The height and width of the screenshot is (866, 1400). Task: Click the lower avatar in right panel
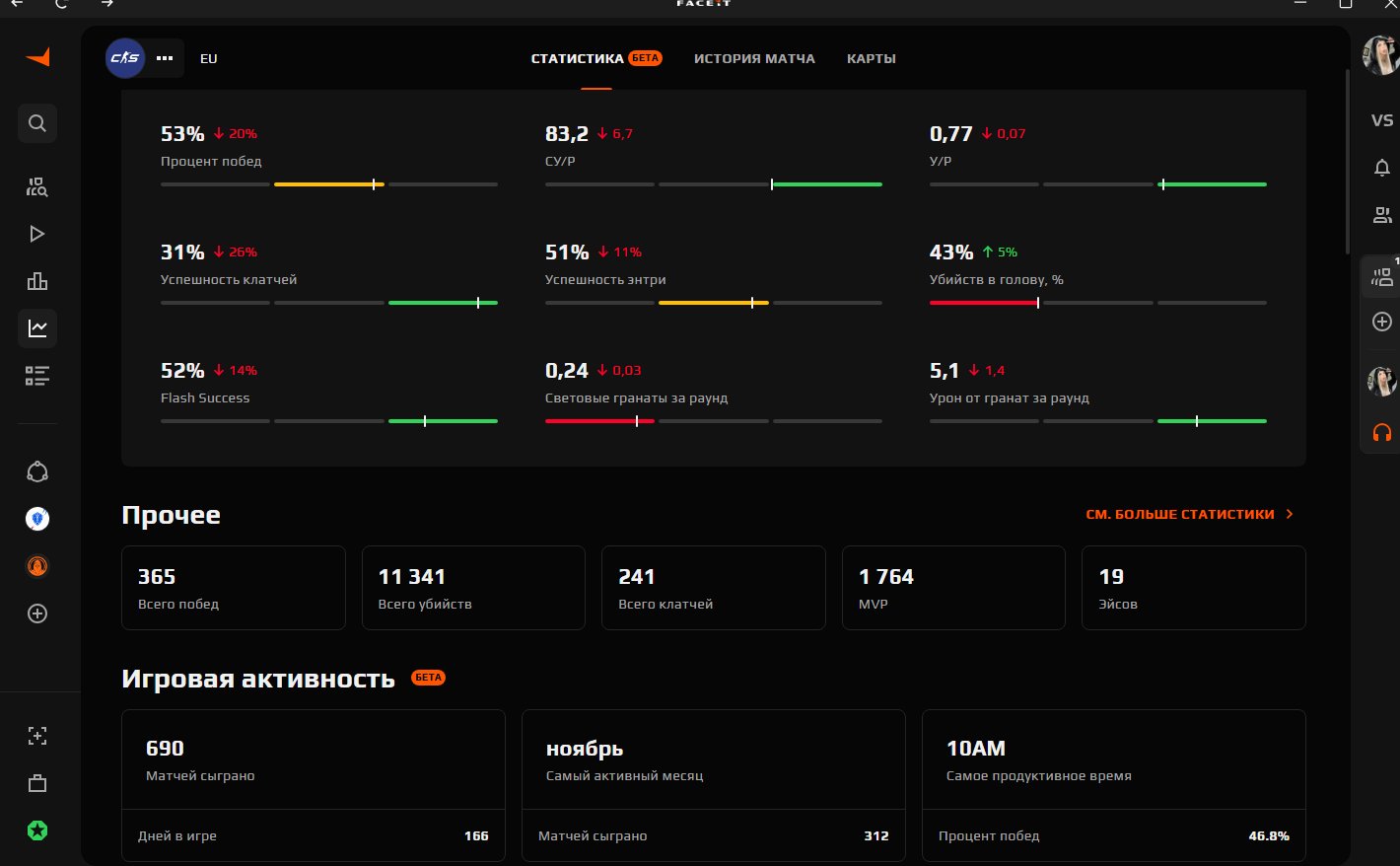click(x=1382, y=381)
